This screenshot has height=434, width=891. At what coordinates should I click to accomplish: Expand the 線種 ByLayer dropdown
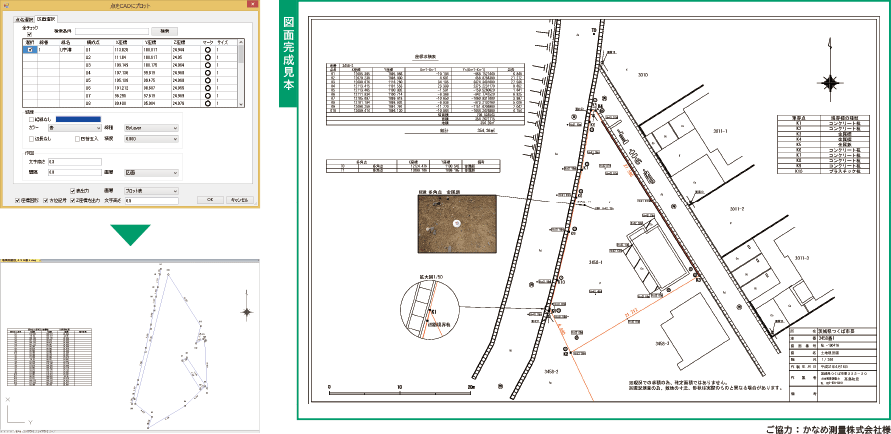(152, 128)
